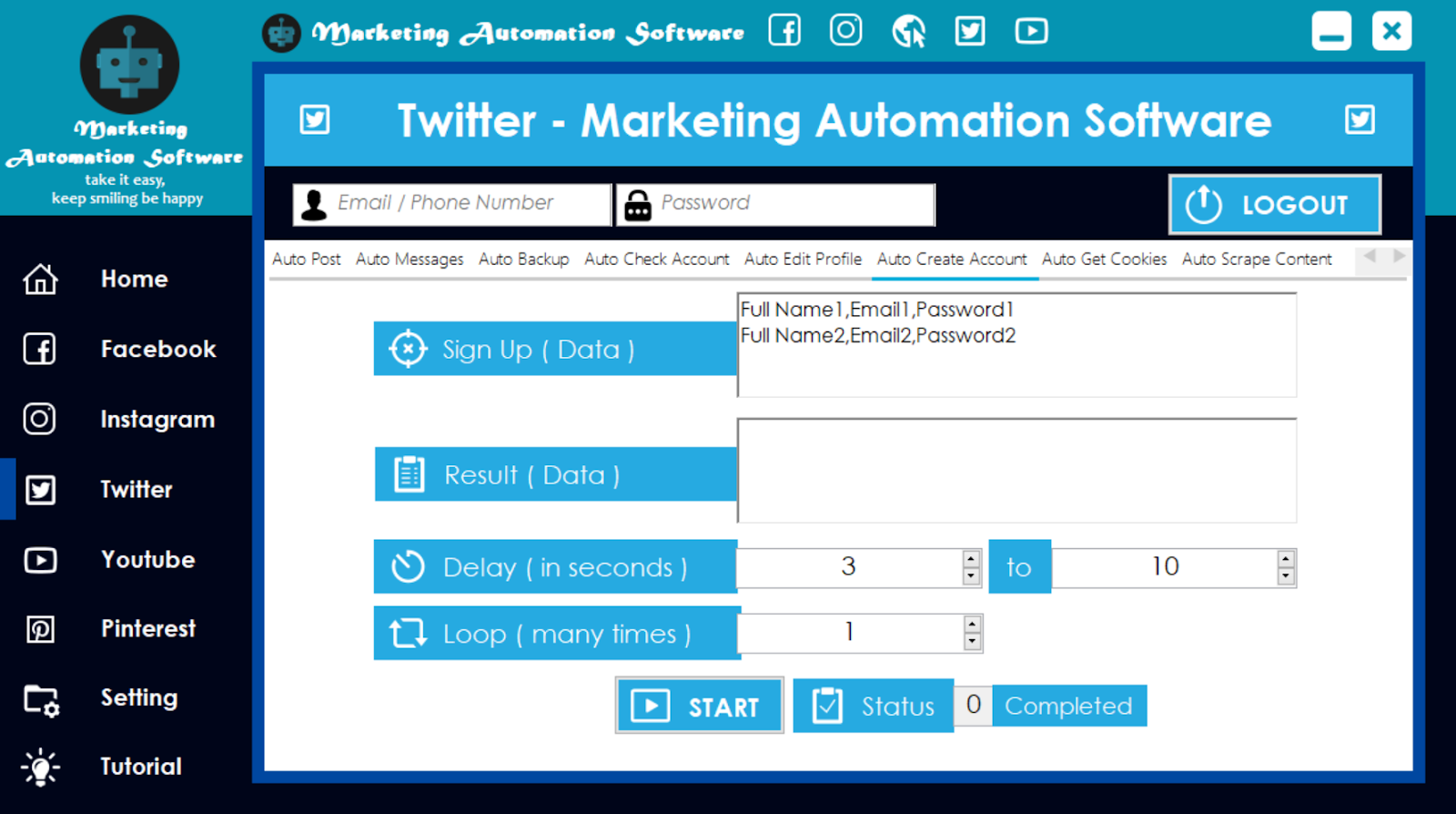Click Twitter icon right of header title
The height and width of the screenshot is (814, 1456).
1360,119
